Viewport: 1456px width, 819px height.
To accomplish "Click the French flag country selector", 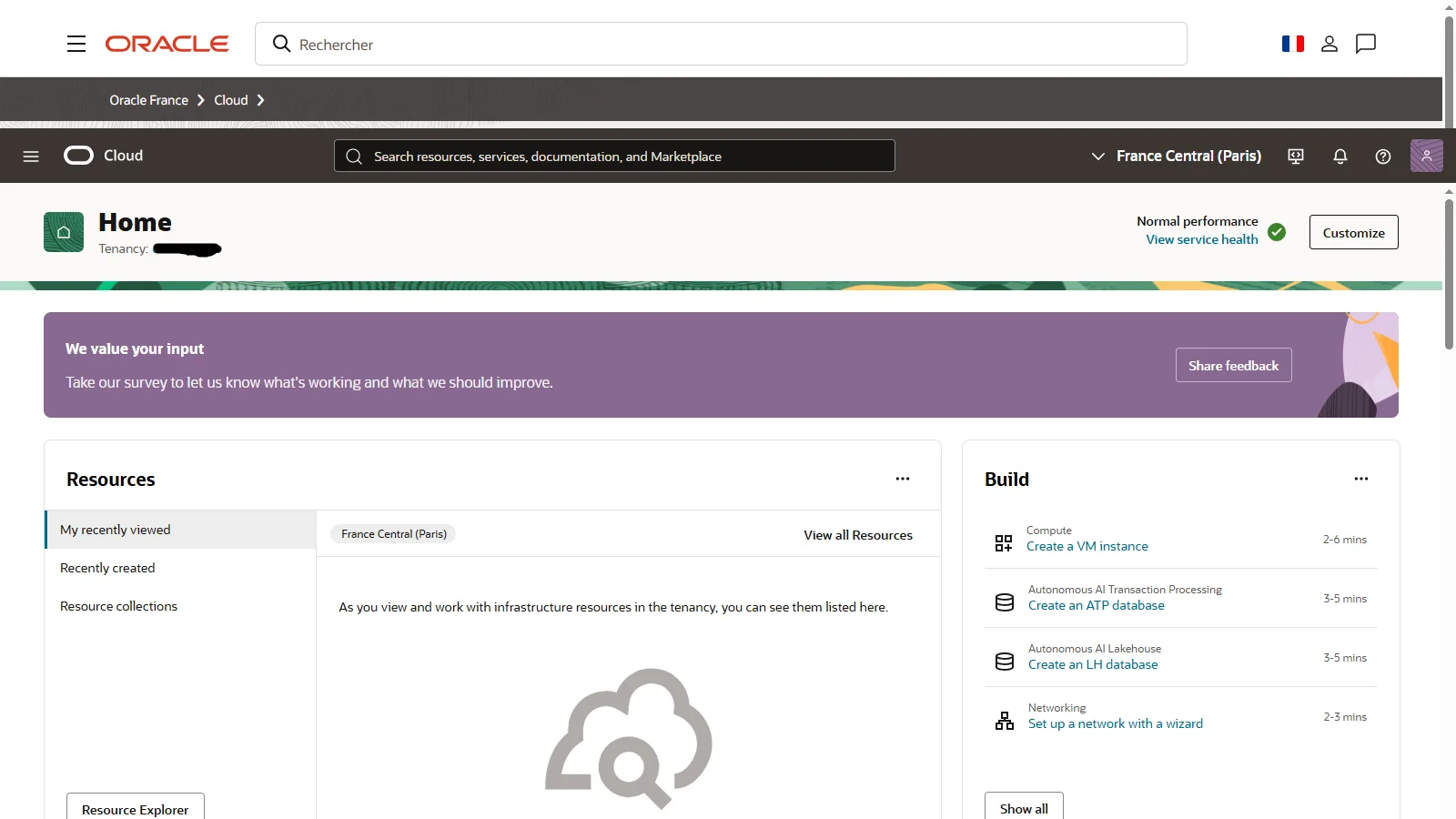I will 1292,44.
